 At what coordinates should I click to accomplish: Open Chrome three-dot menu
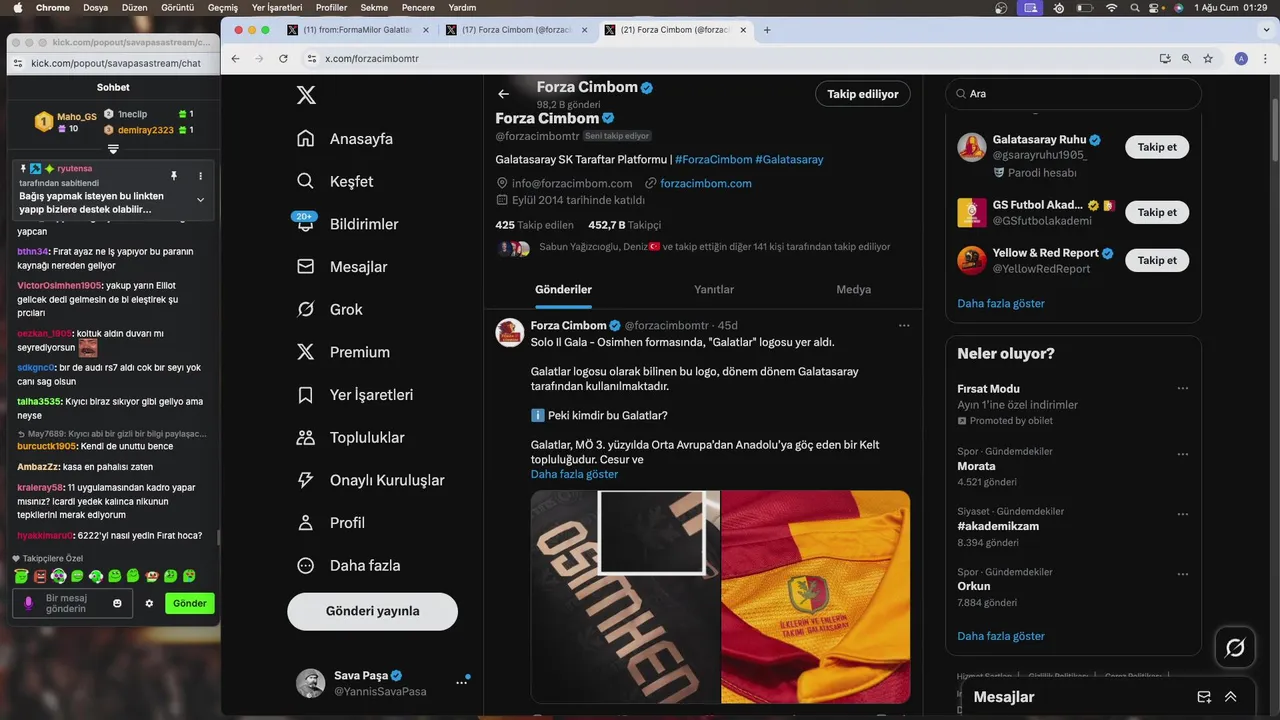tap(1263, 59)
